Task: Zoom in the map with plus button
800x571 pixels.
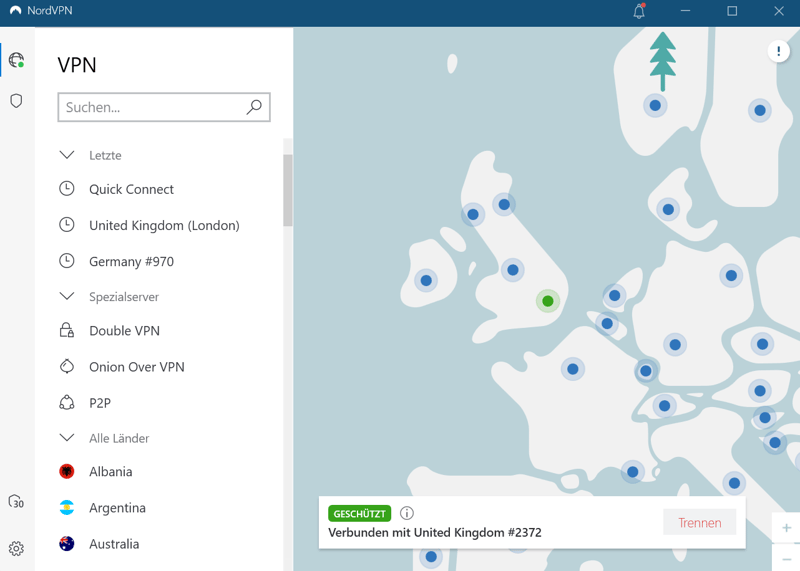Action: coord(786,527)
